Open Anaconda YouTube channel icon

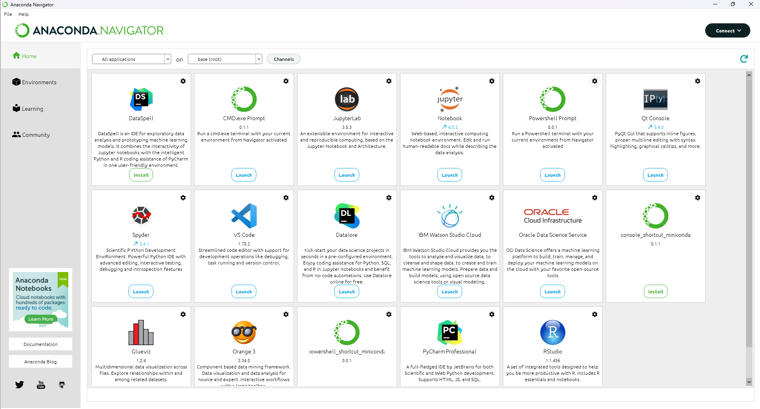[x=41, y=385]
